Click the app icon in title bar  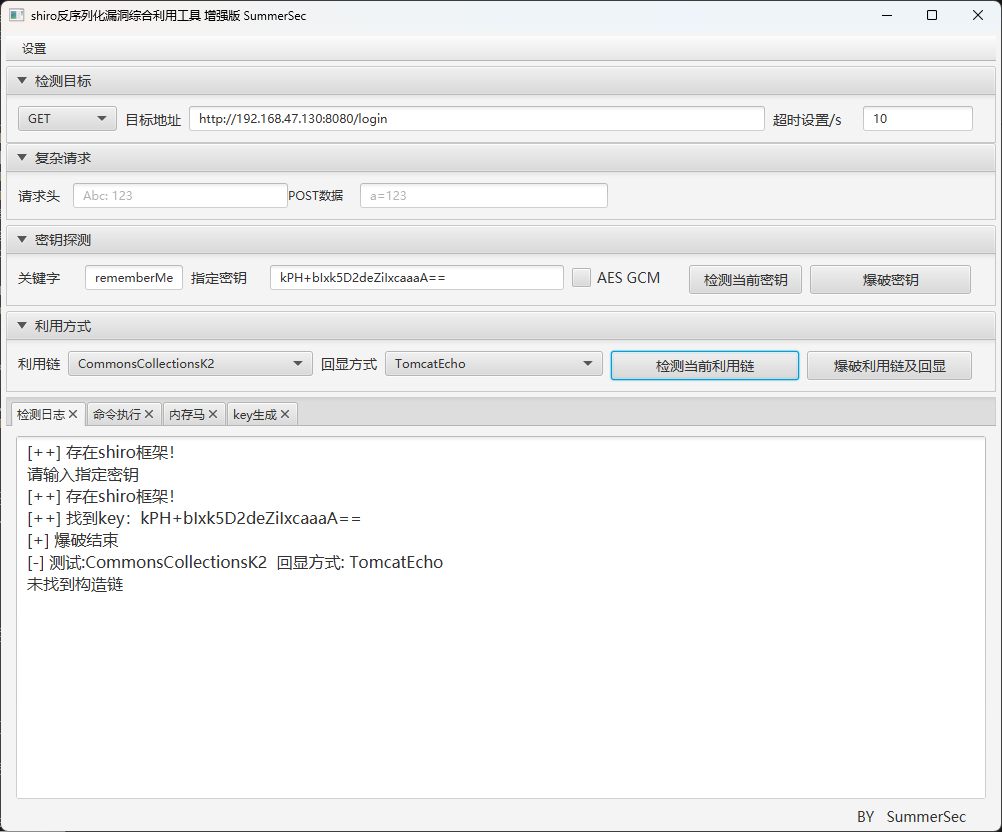point(17,15)
